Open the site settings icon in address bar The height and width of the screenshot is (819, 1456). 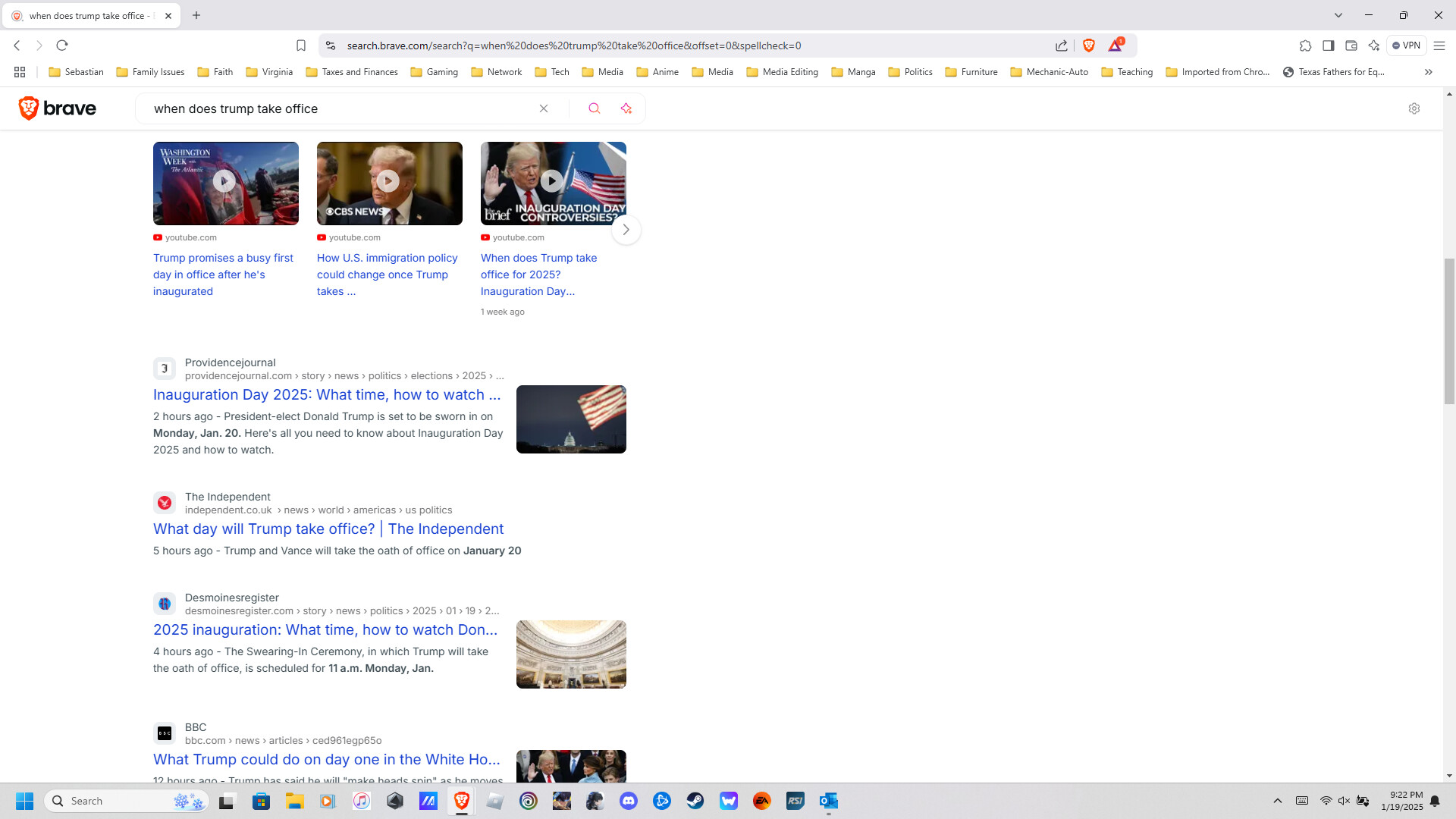(x=330, y=45)
